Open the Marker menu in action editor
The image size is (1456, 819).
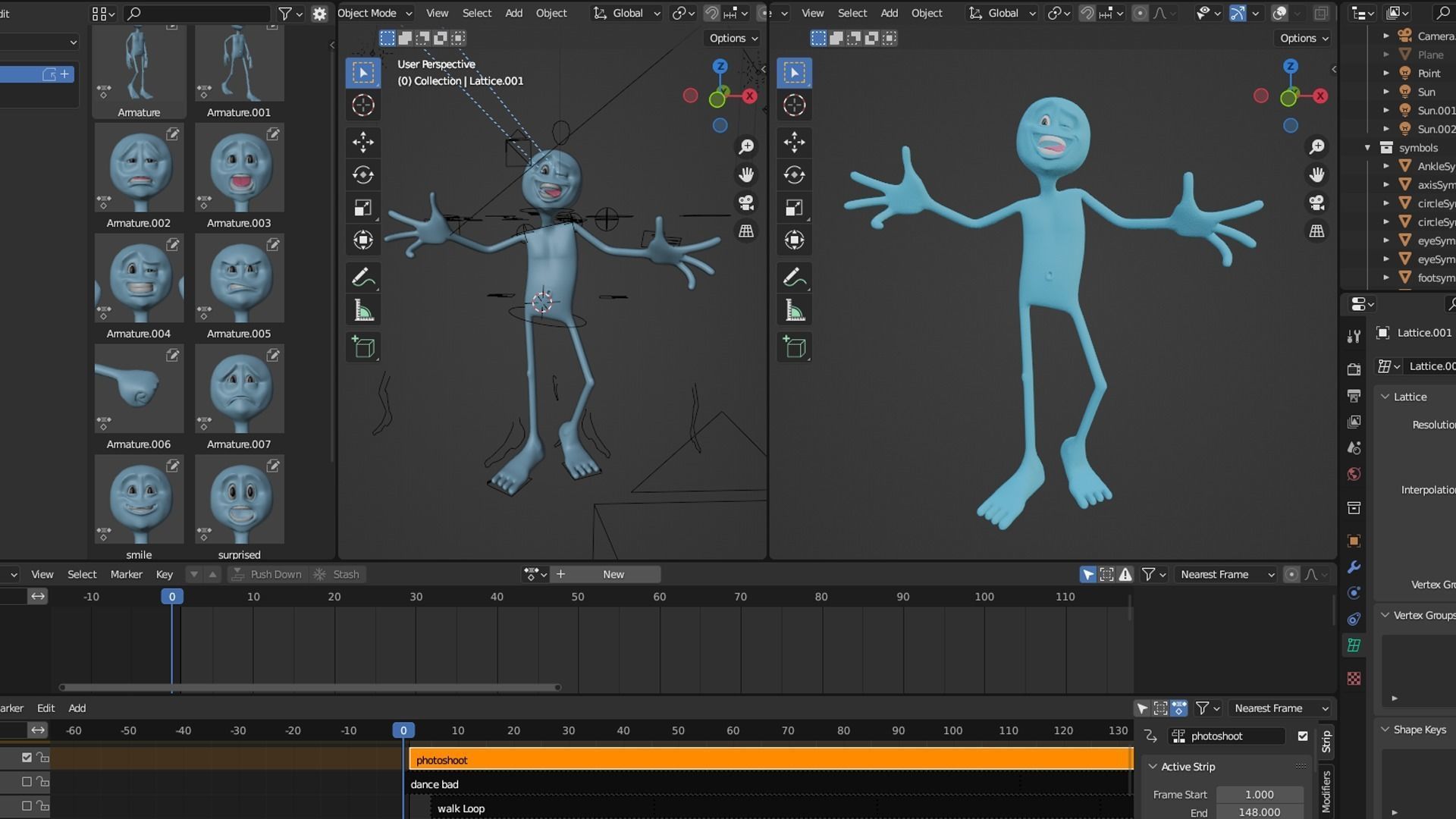(126, 574)
